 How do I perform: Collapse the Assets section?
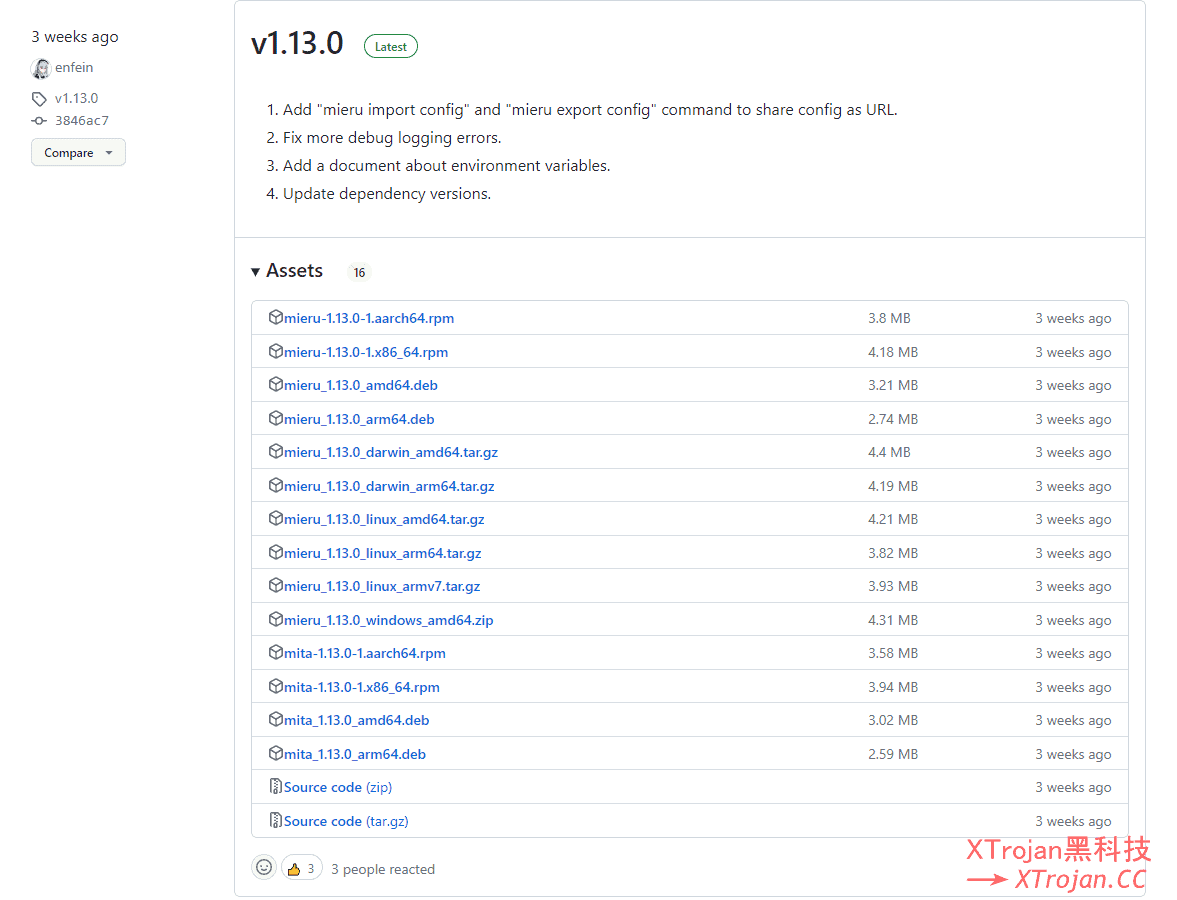tap(287, 271)
